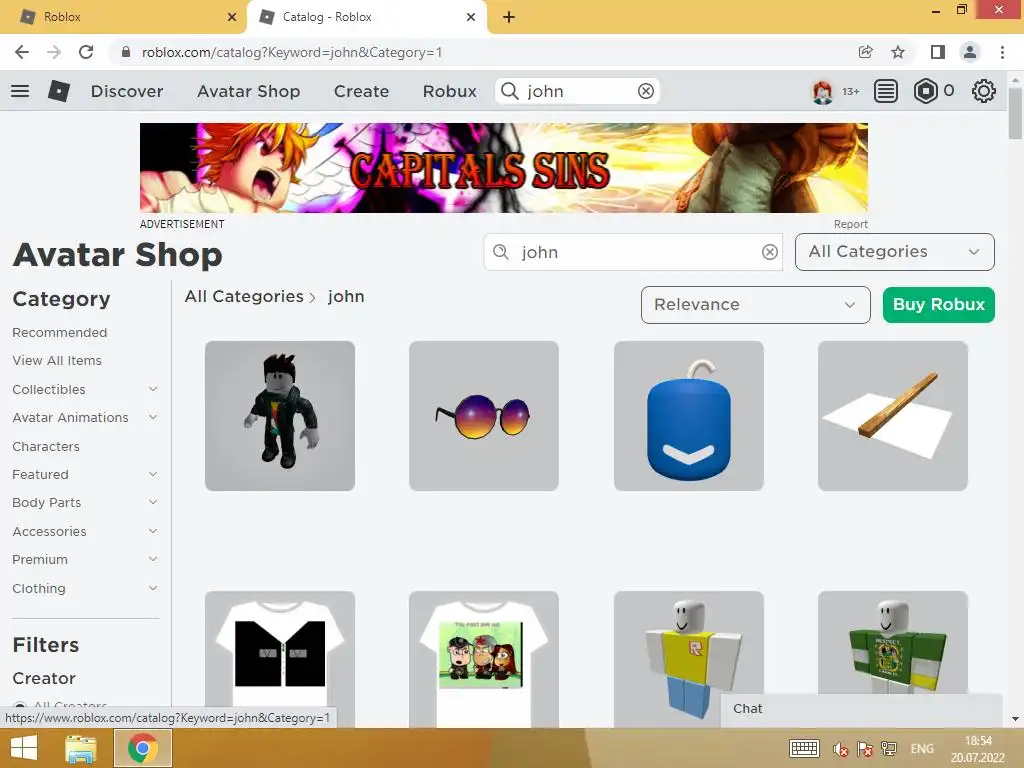Open the cartoon characters t-shirt item
The width and height of the screenshot is (1024, 768).
(x=484, y=660)
